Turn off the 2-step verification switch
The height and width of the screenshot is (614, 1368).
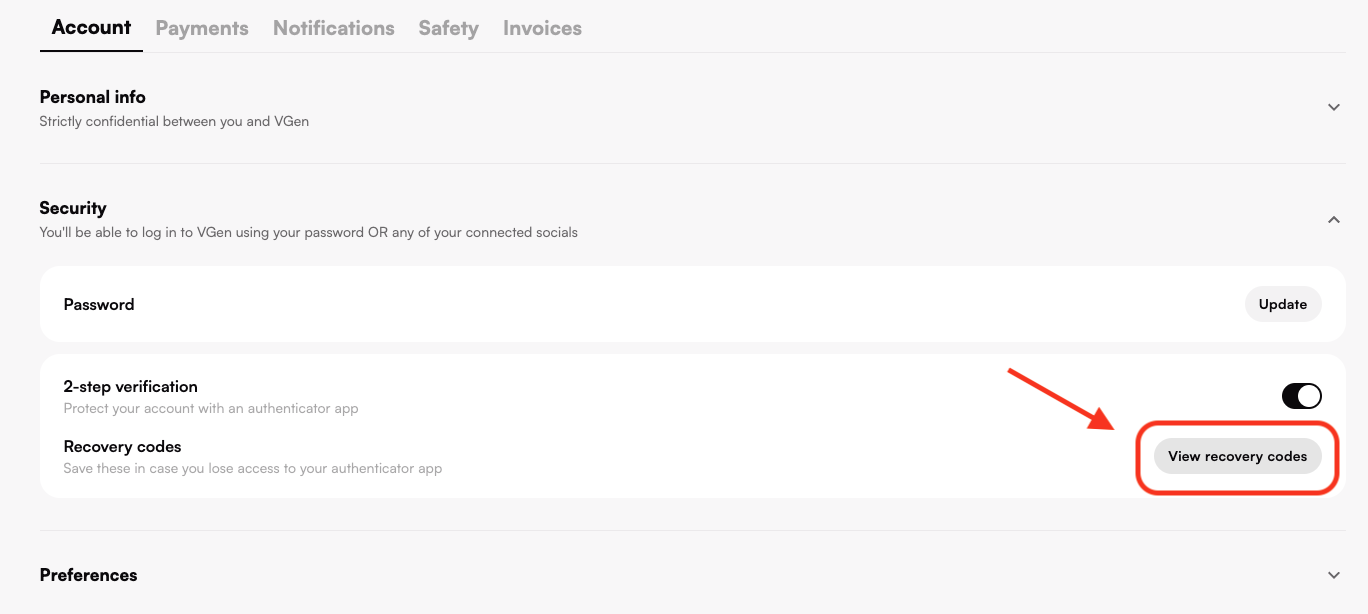[1301, 396]
